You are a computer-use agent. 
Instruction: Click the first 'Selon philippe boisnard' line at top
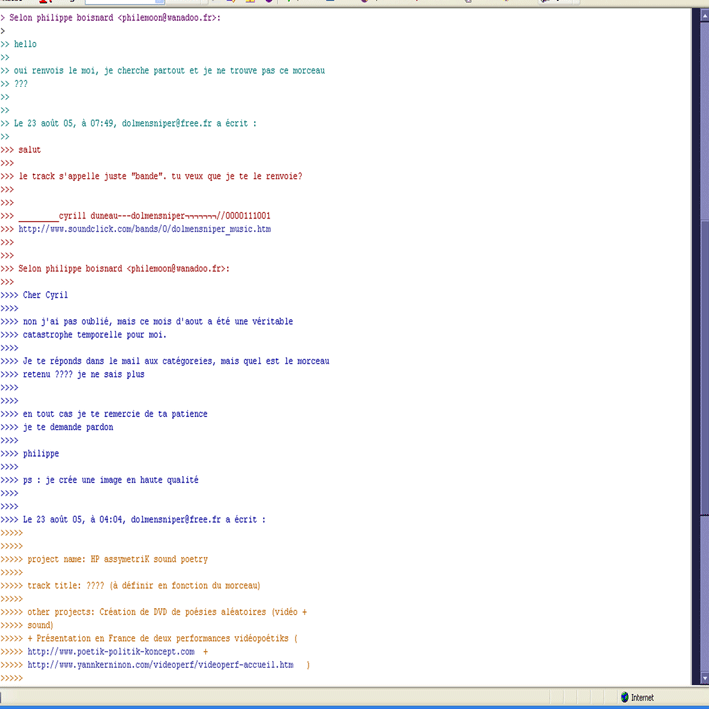(x=110, y=18)
